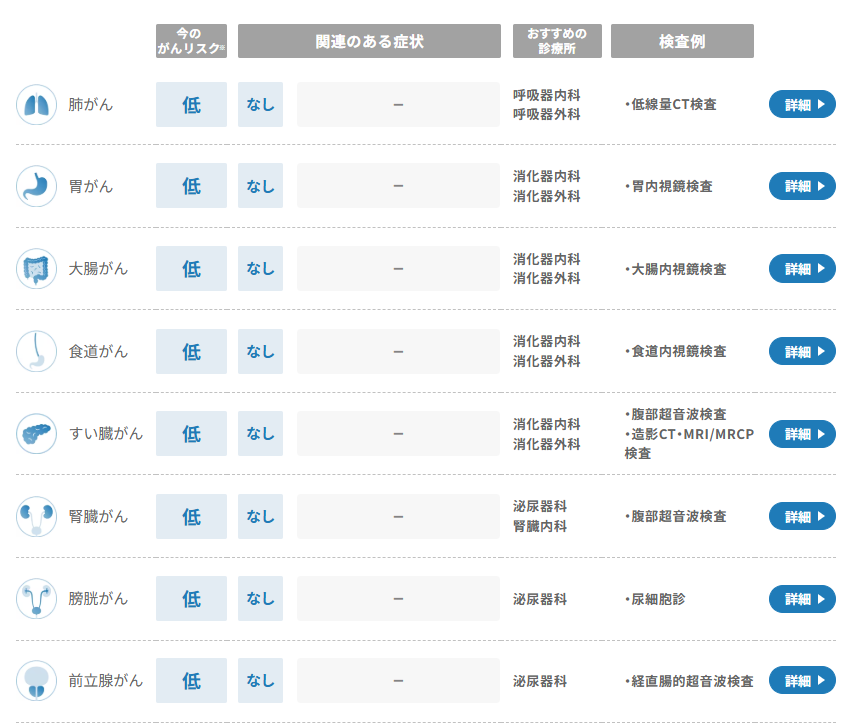Image resolution: width=862 pixels, height=725 pixels.
Task: Click the prostate cancer icon
Action: point(37,681)
